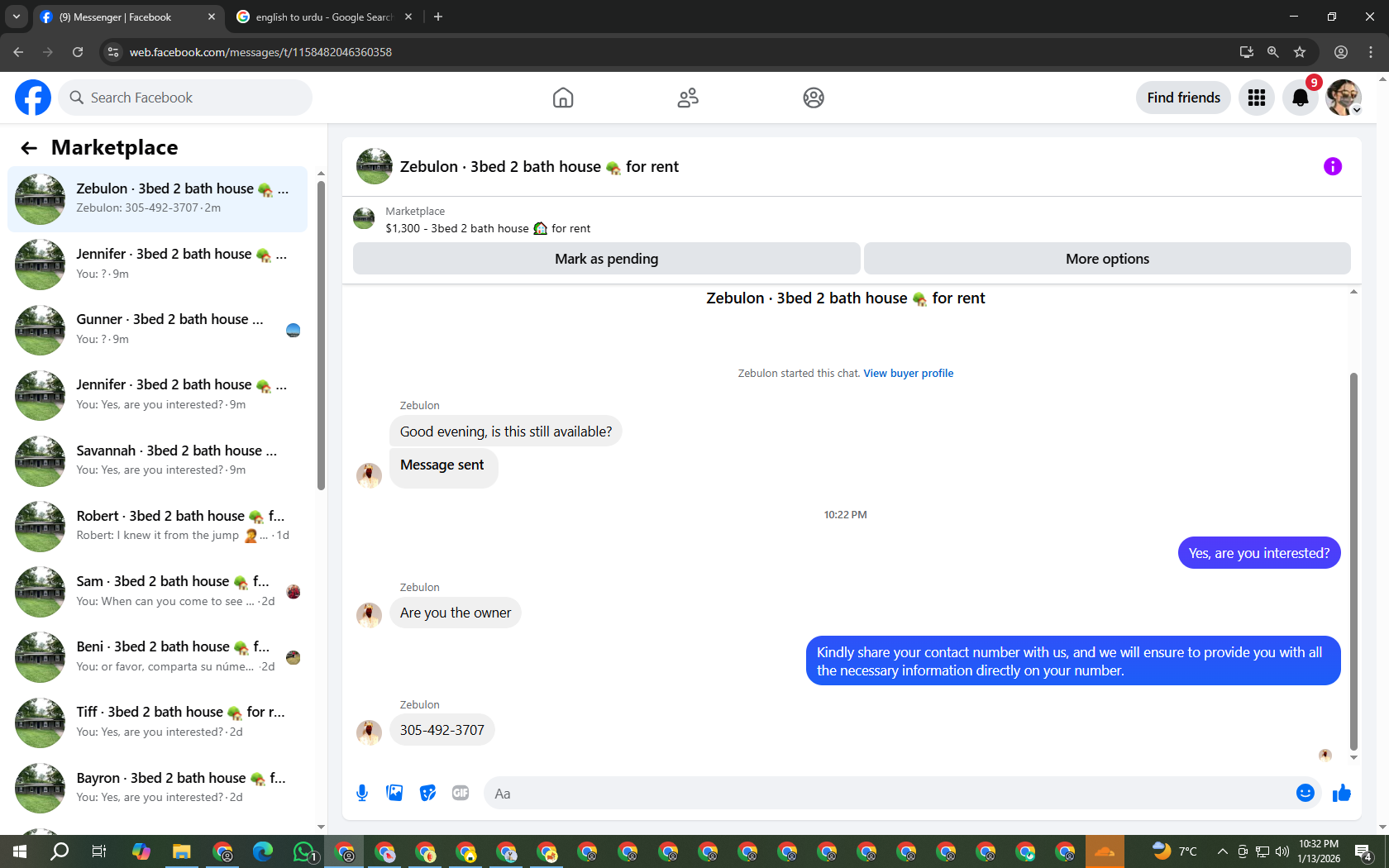Open Zebulon conversation in chat list

pos(157,198)
